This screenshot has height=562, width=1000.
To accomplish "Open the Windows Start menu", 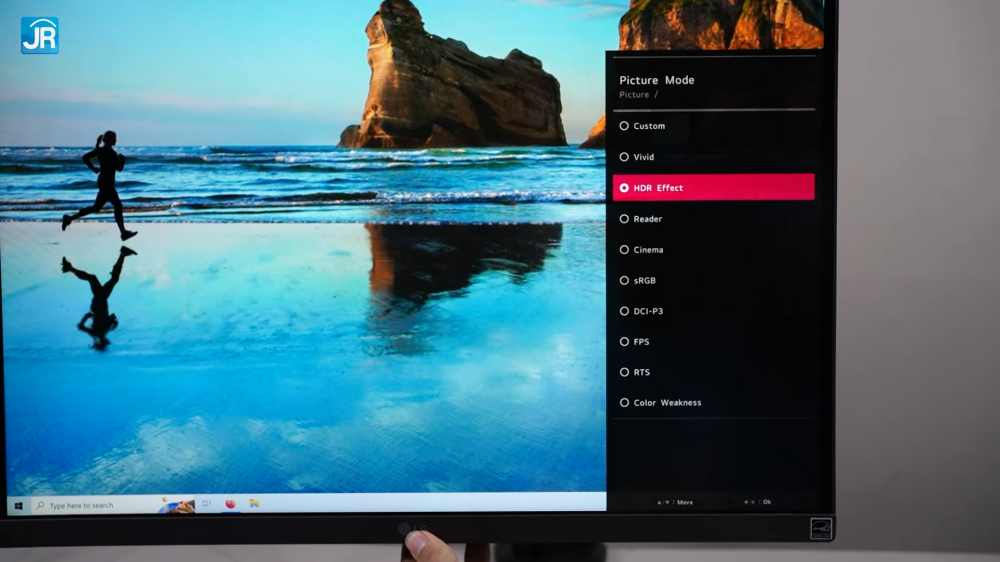I will [18, 505].
